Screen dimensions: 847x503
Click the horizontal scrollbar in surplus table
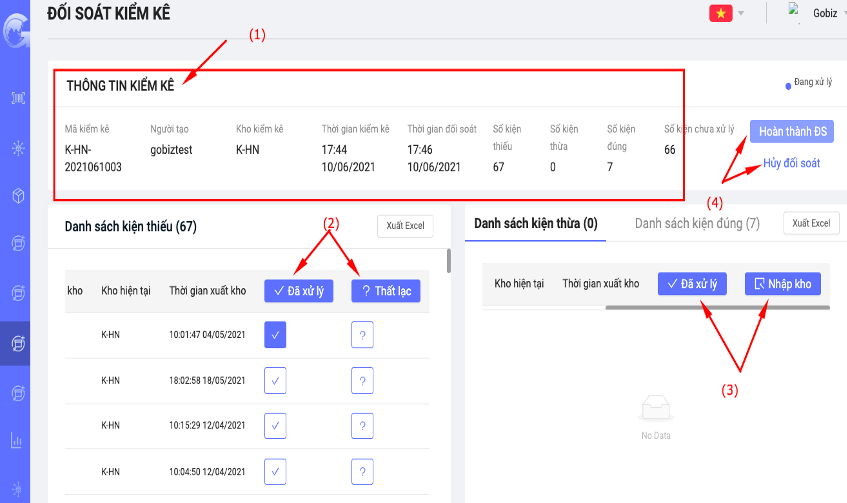pyautogui.click(x=717, y=308)
